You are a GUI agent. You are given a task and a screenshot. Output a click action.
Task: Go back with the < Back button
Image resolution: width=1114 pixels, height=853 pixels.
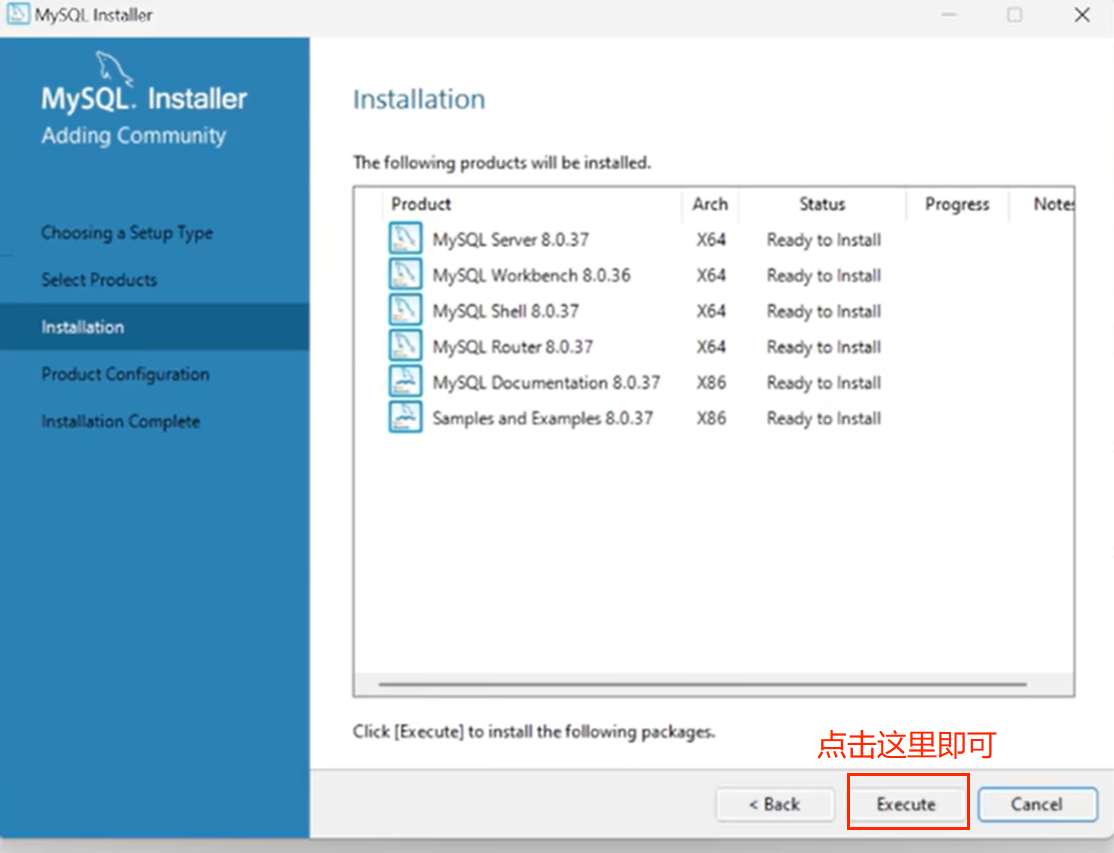[774, 804]
